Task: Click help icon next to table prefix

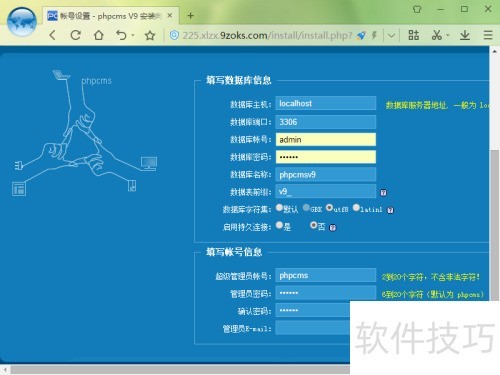Action: point(383,192)
